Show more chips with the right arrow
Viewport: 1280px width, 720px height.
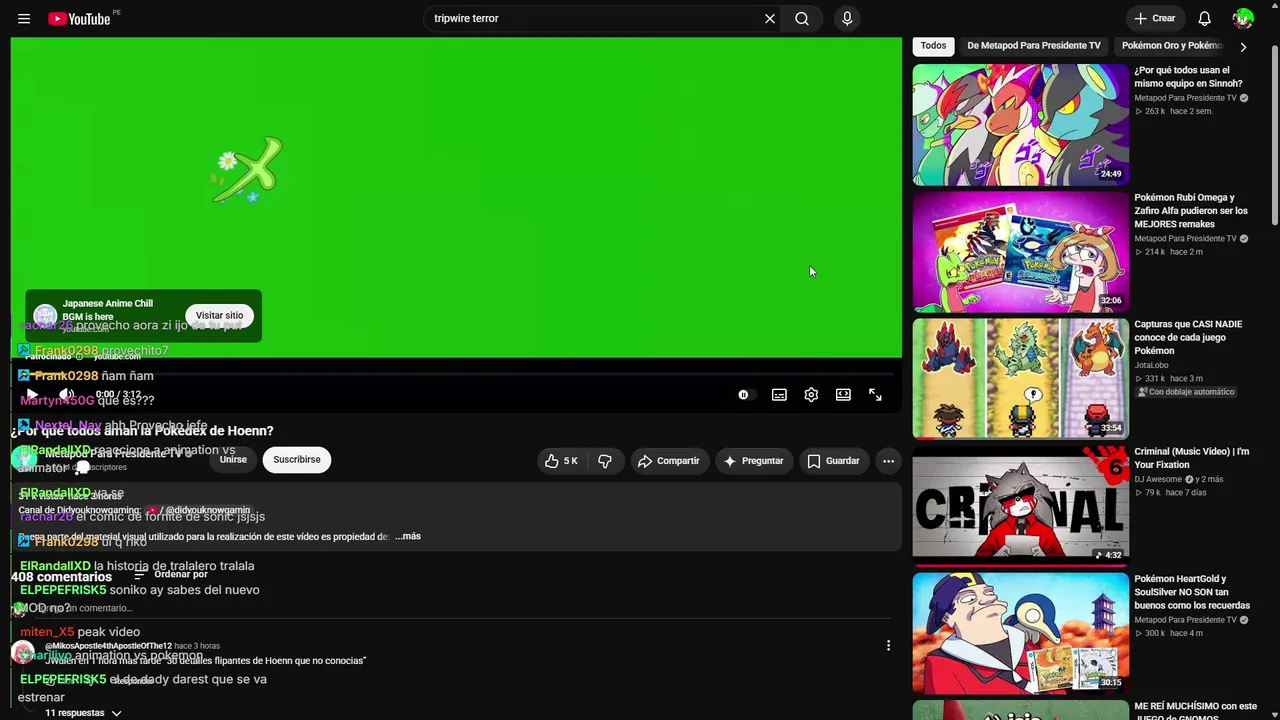(1243, 46)
